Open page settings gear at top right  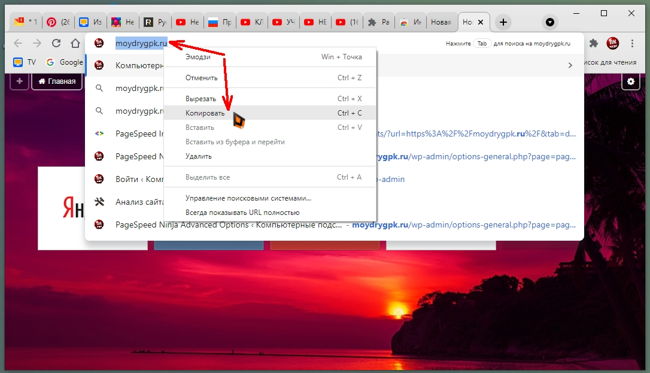click(631, 81)
